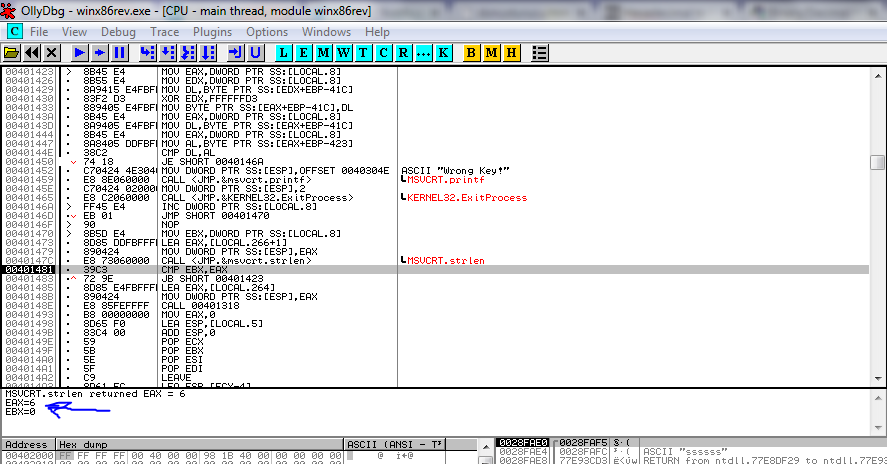Click the Hex dump column header

coord(200,444)
